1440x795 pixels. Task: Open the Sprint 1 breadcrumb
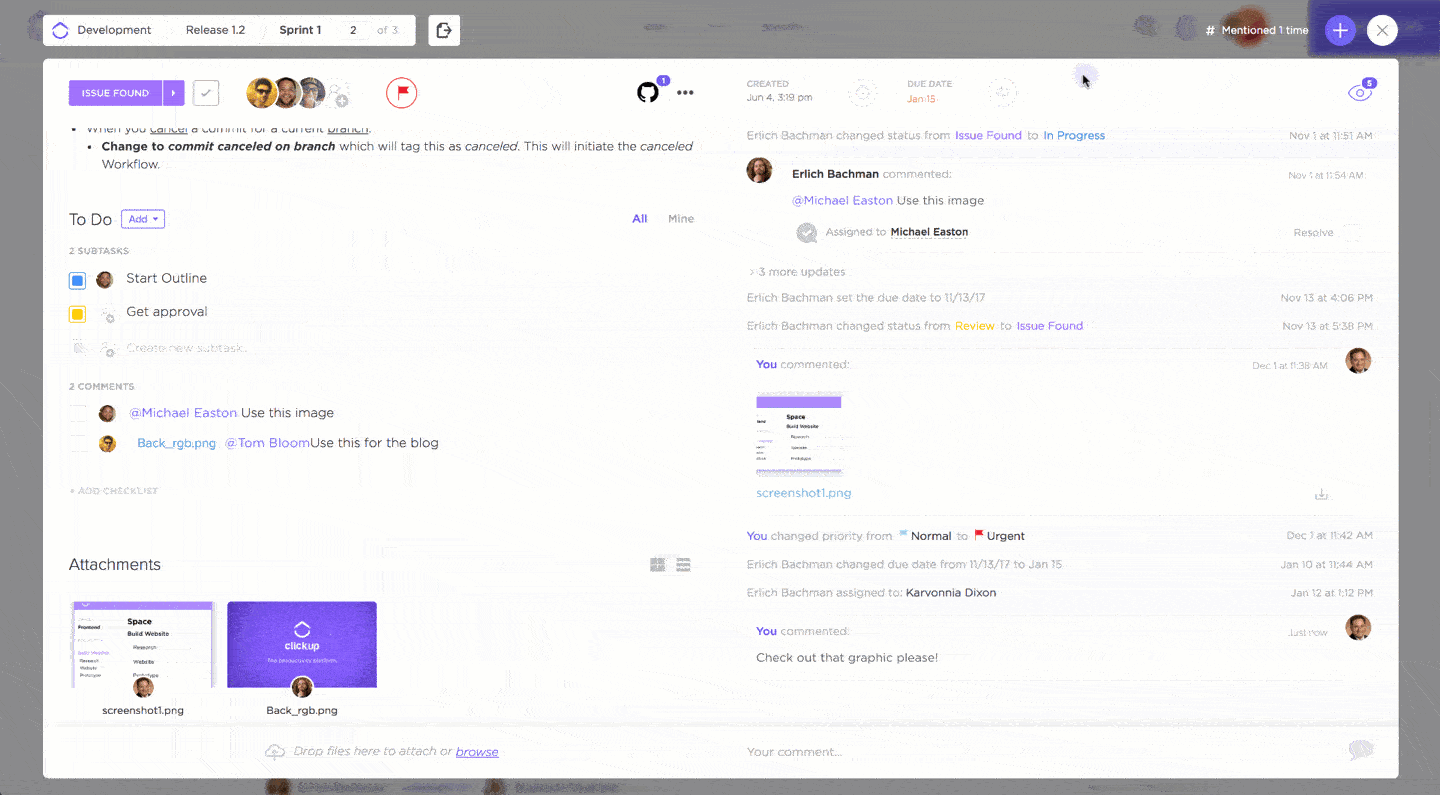[300, 30]
